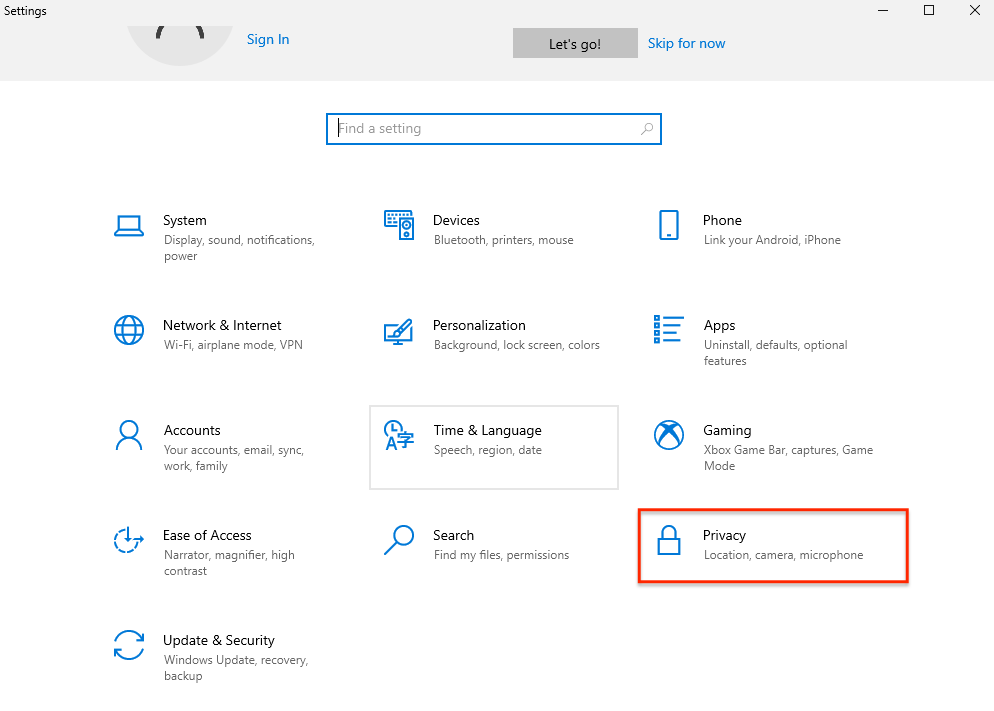This screenshot has width=994, height=711.
Task: Click inside the Find a setting field
Action: tap(494, 129)
